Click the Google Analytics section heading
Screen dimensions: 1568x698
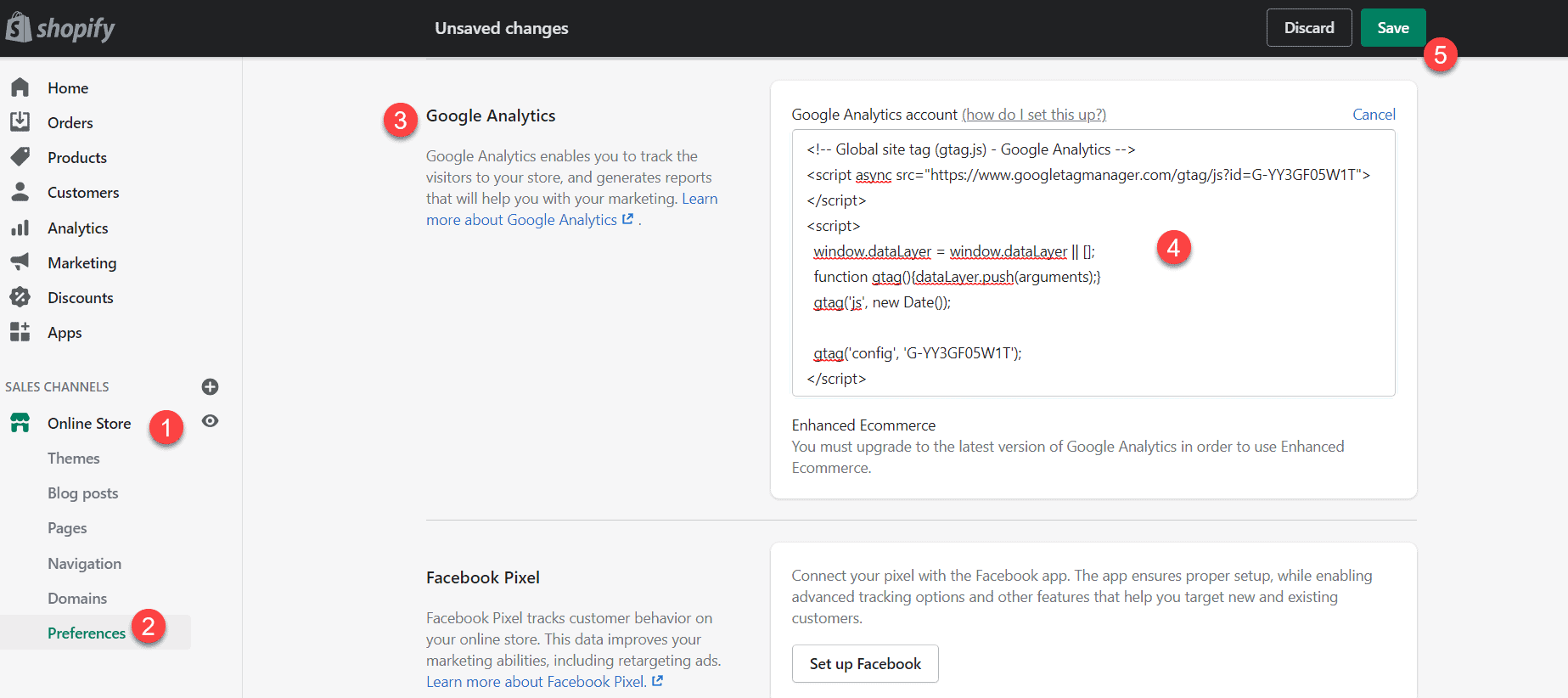(x=491, y=115)
